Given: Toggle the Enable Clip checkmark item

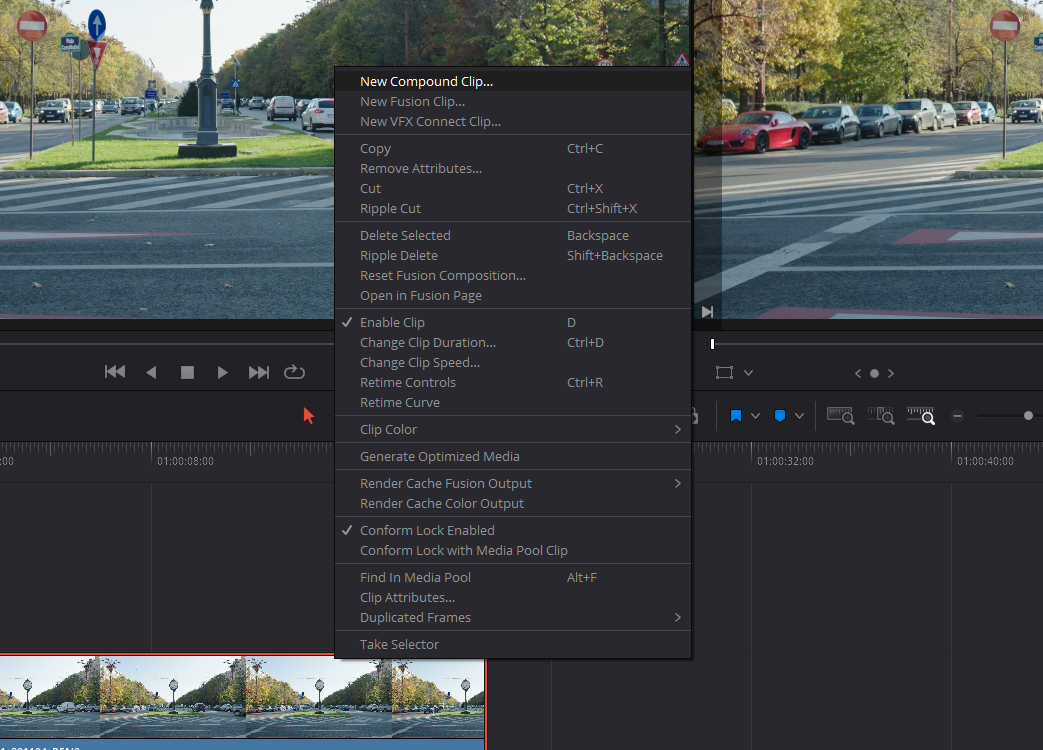Looking at the screenshot, I should click(x=513, y=322).
